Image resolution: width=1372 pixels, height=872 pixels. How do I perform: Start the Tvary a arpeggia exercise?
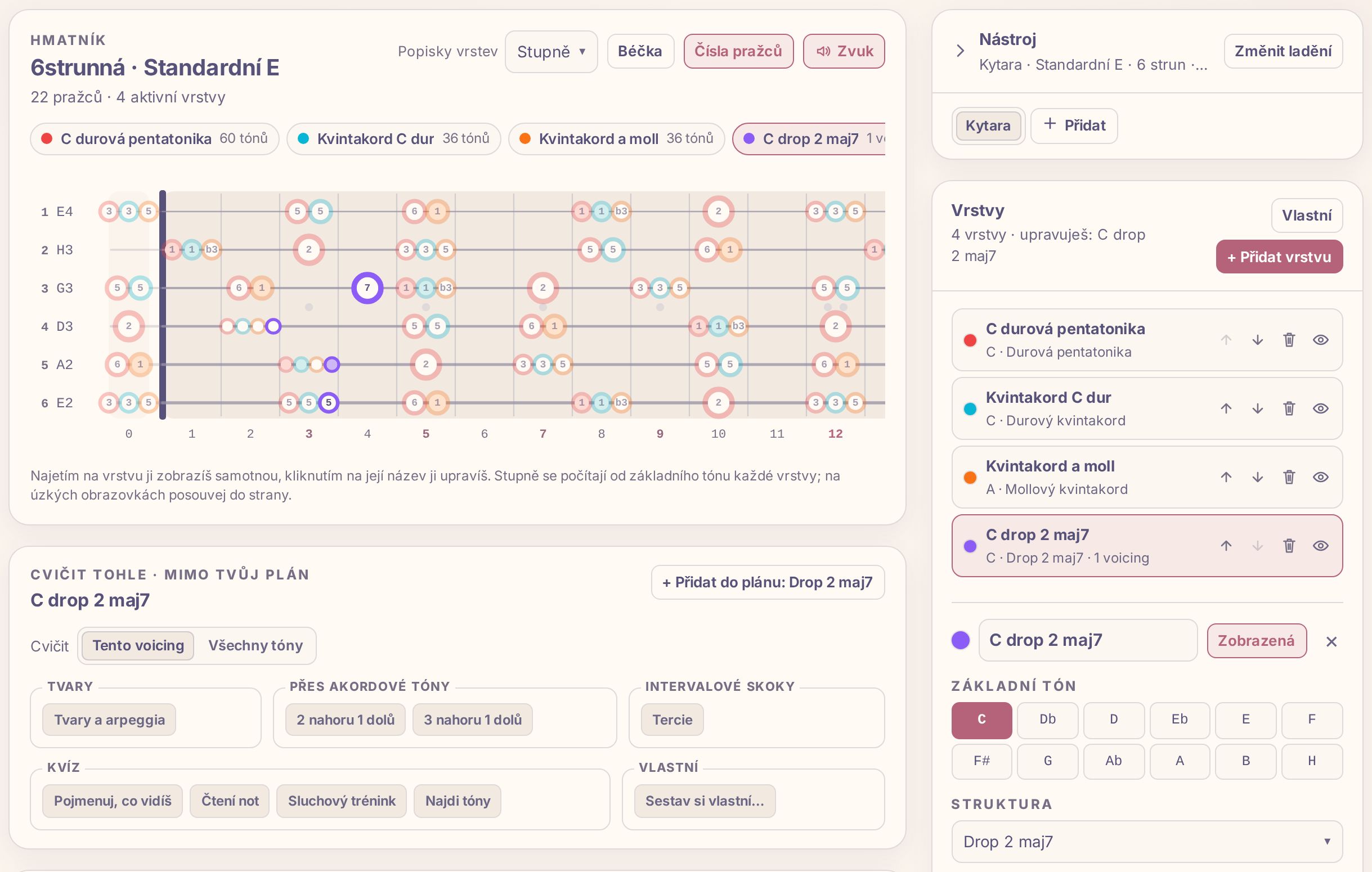coord(109,720)
